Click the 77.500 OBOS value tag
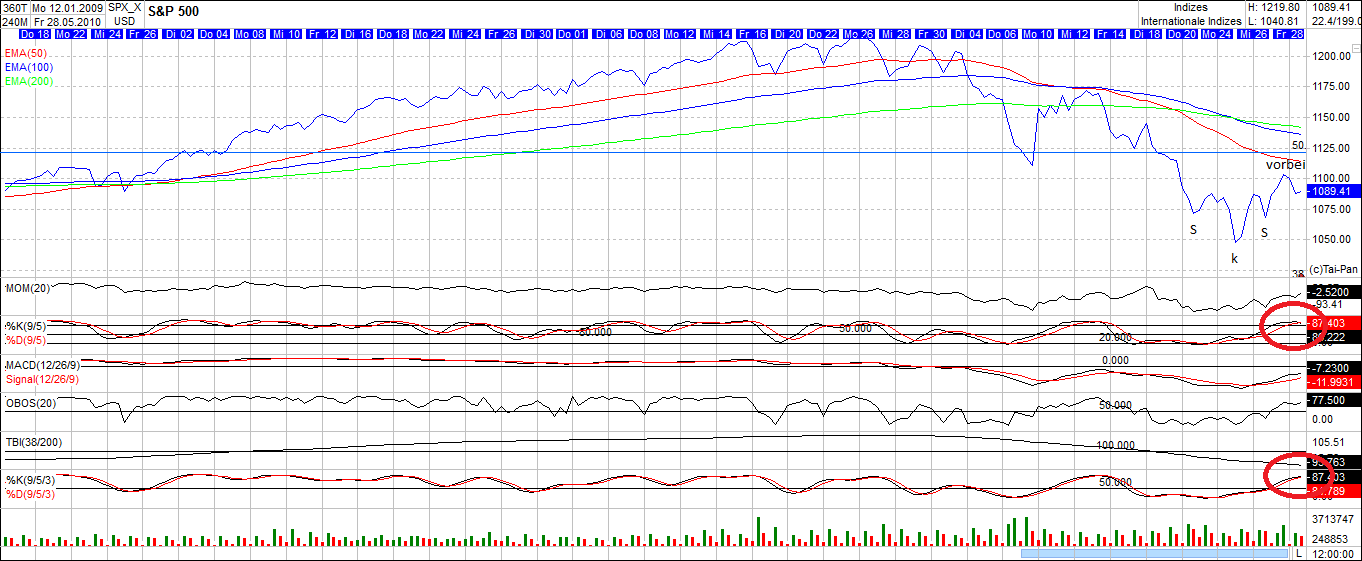The image size is (1362, 561). coord(1332,400)
